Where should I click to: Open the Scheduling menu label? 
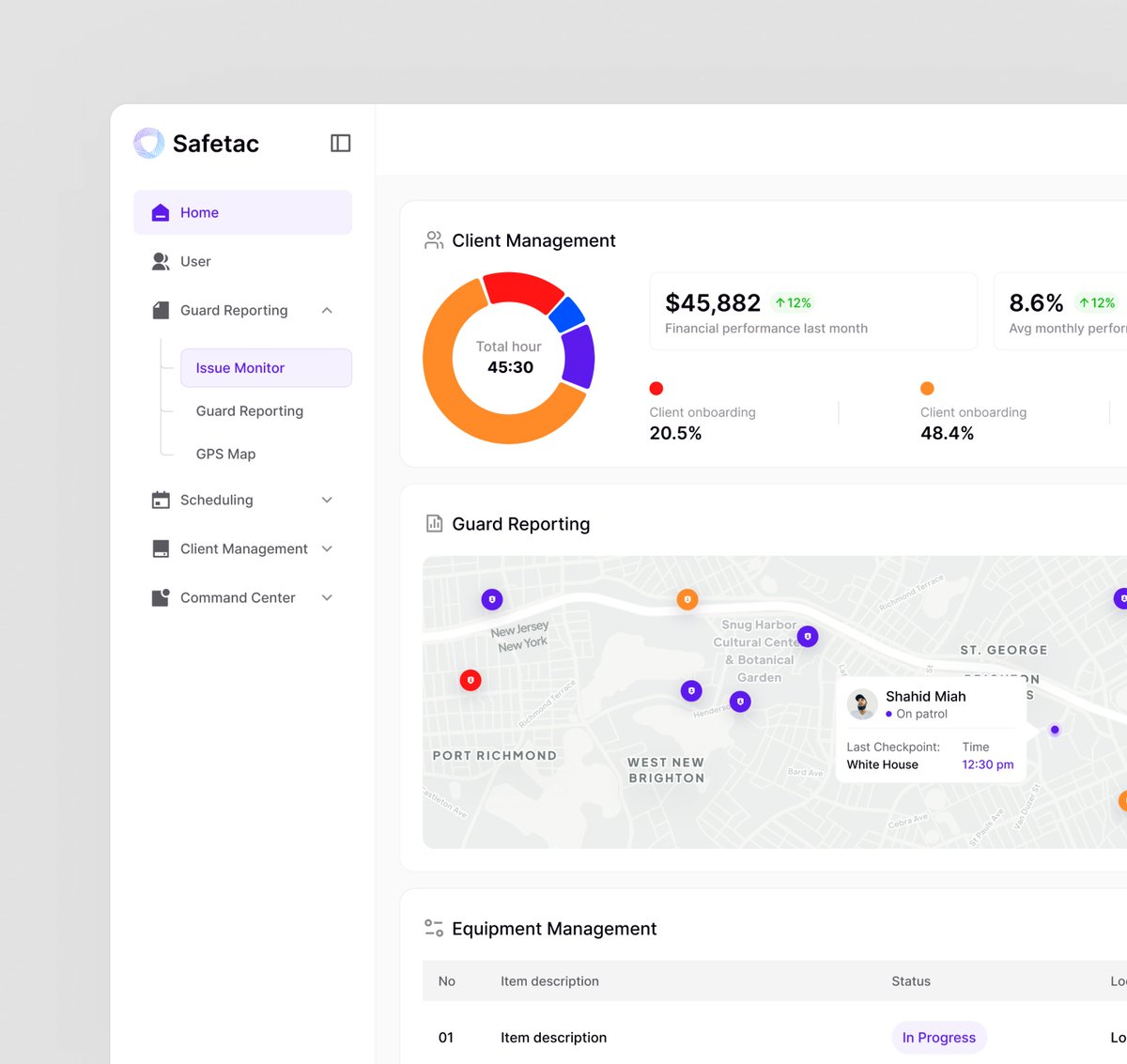point(217,500)
